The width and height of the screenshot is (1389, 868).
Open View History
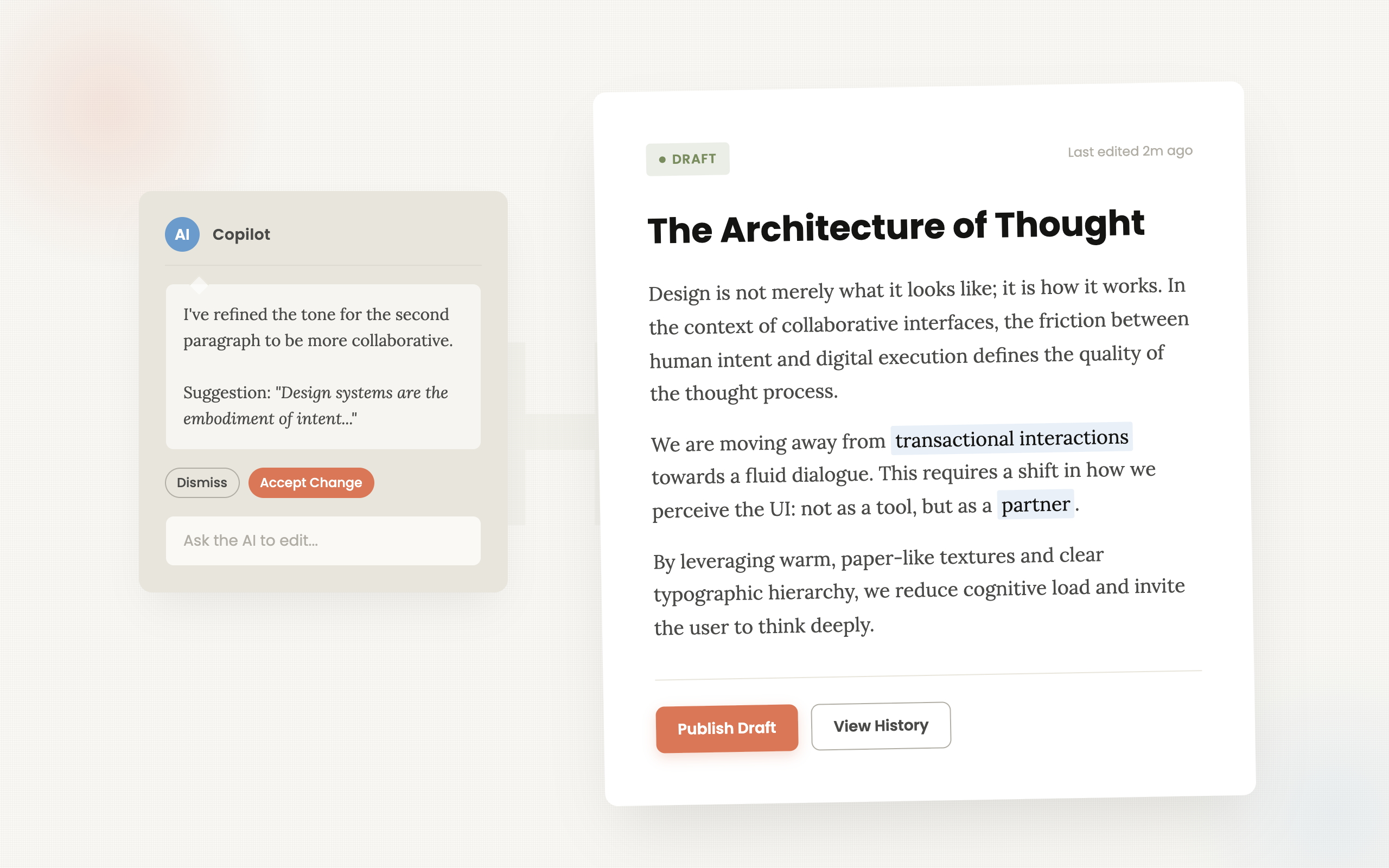coord(881,726)
